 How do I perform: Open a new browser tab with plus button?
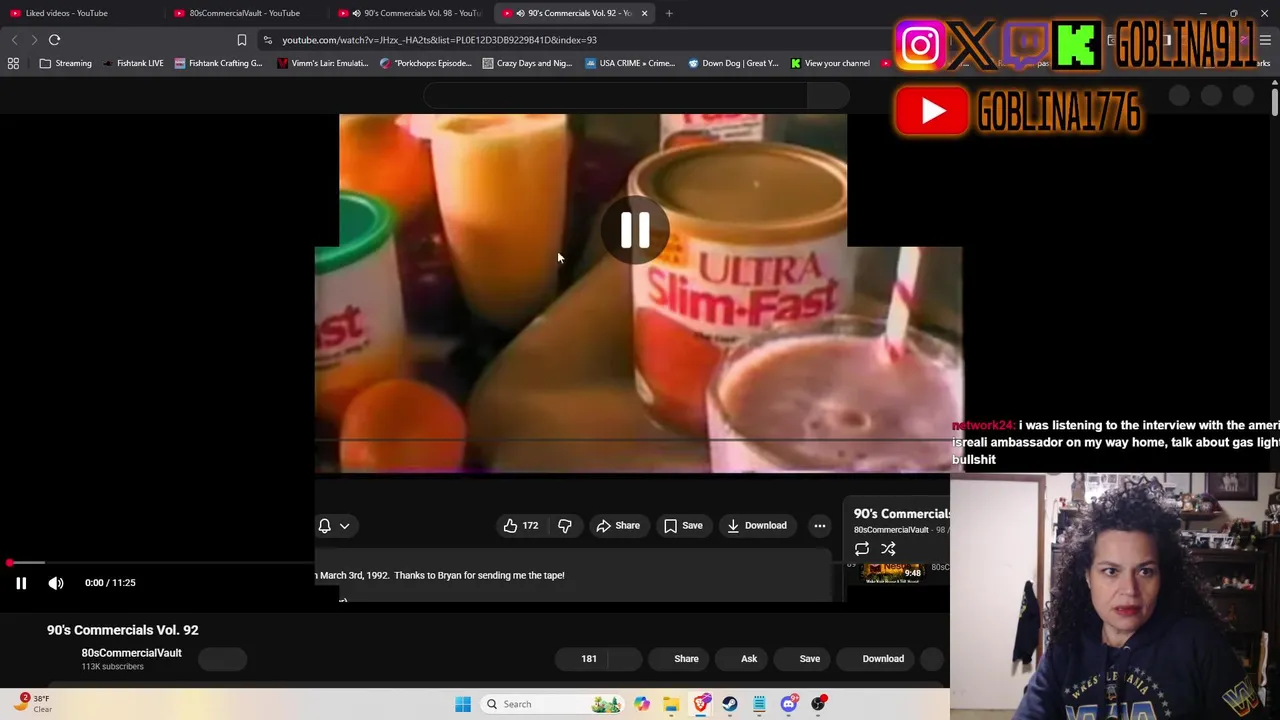(x=669, y=13)
